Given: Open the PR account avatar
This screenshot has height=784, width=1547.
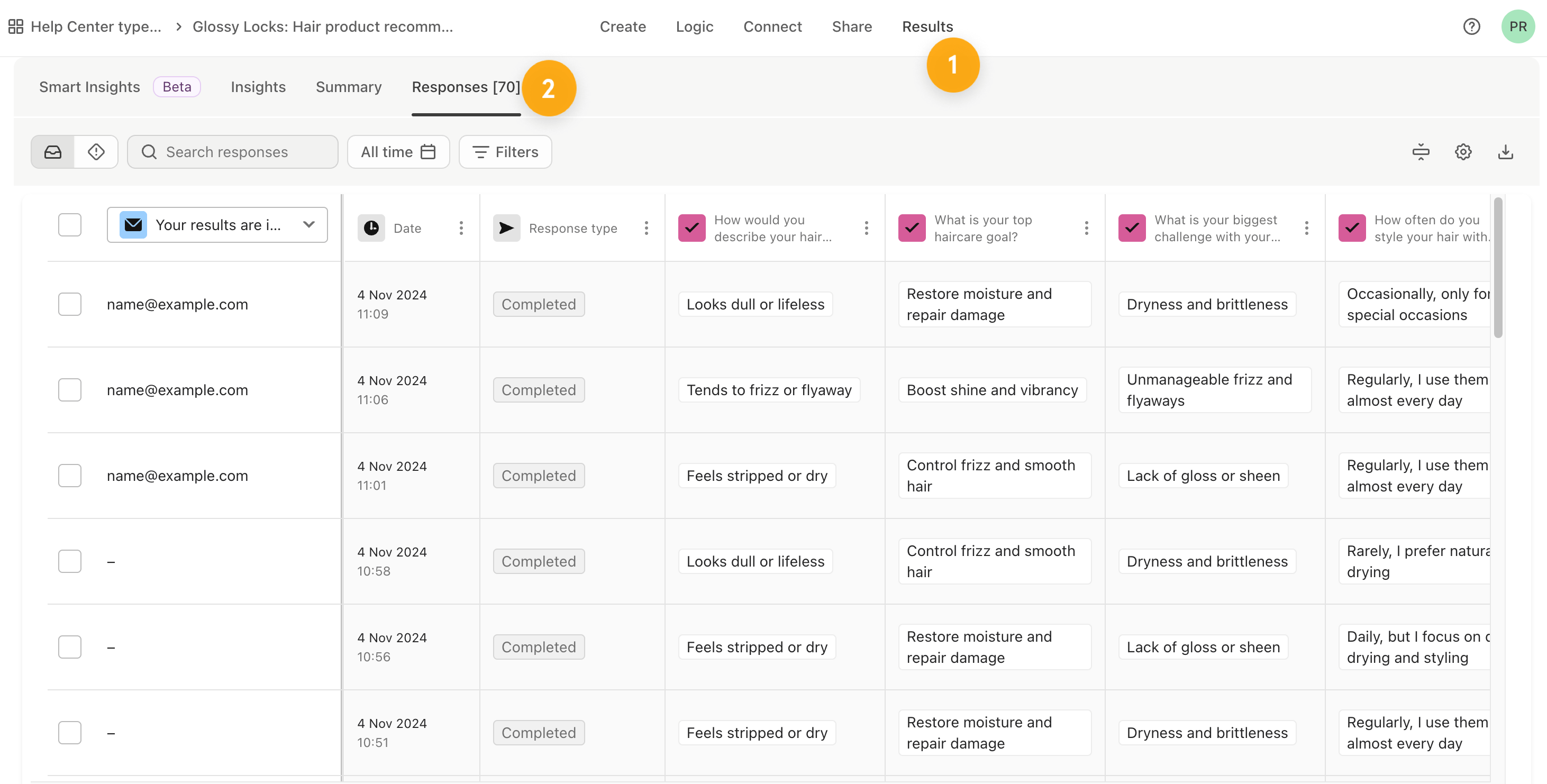Looking at the screenshot, I should pyautogui.click(x=1517, y=26).
